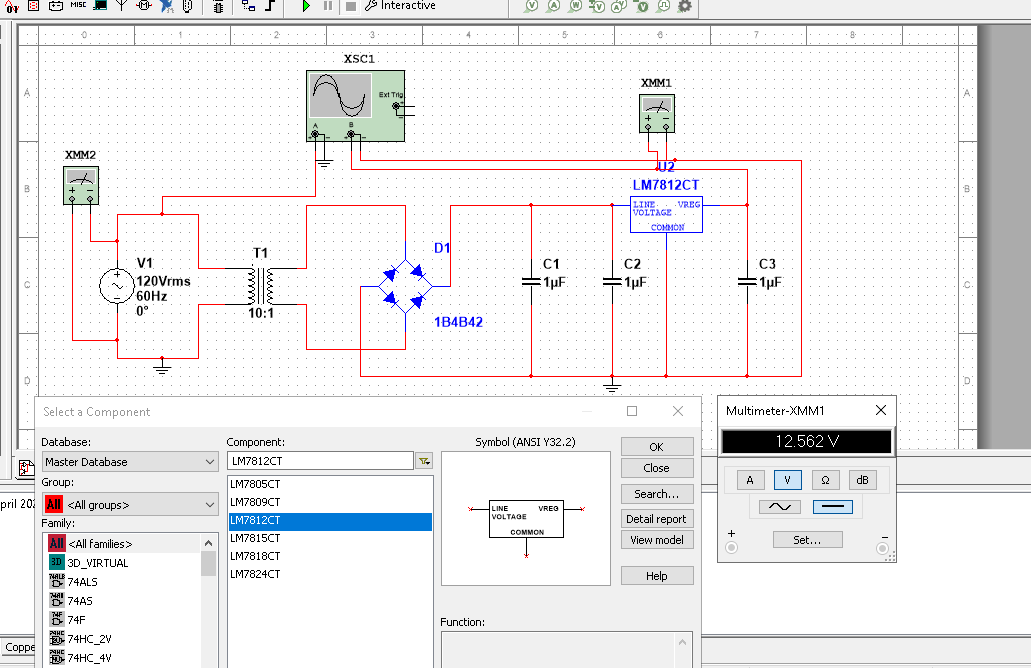Viewport: 1031px width, 668px height.
Task: Click the component filter icon beside the Component field
Action: pos(424,461)
